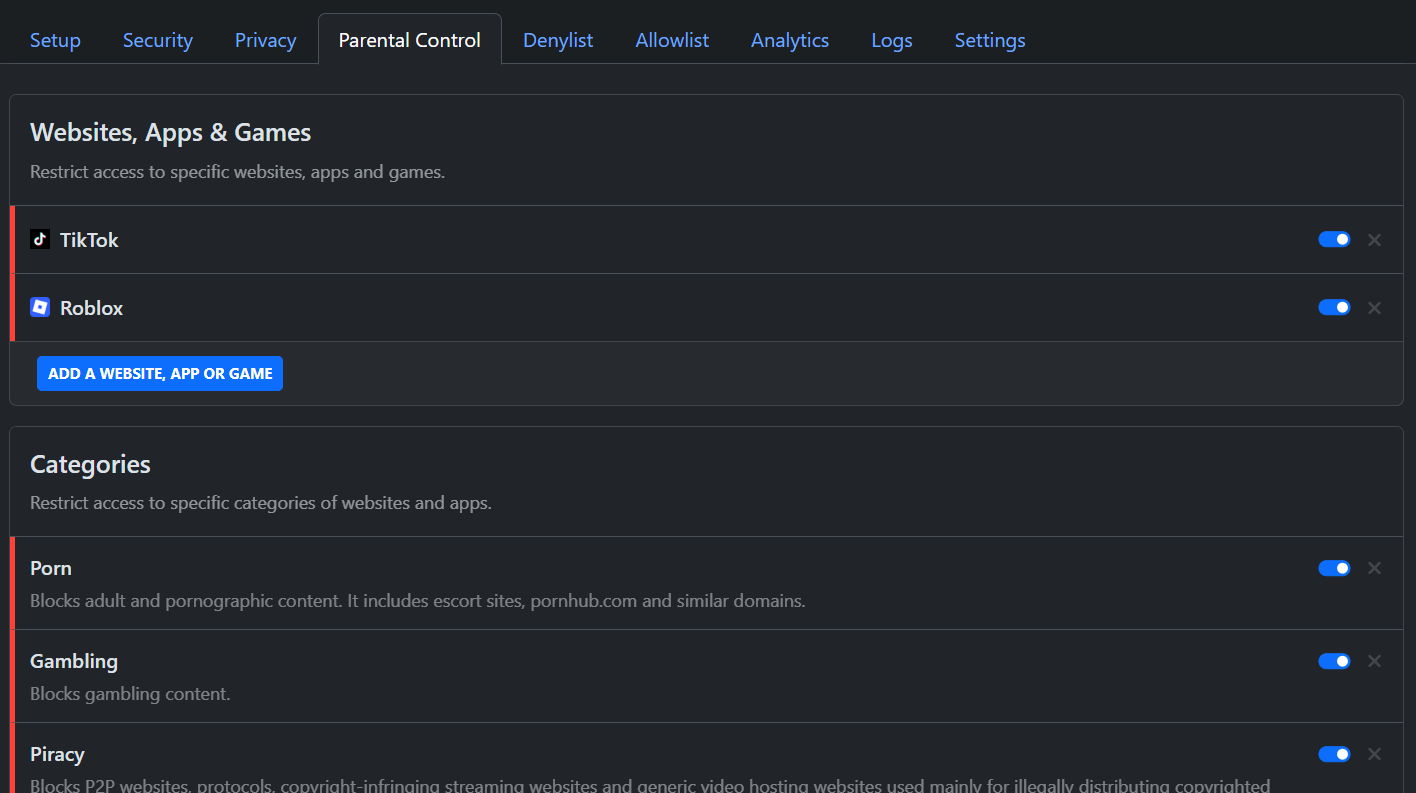Disable the Roblox restriction switch
Image resolution: width=1416 pixels, height=793 pixels.
pyautogui.click(x=1334, y=308)
